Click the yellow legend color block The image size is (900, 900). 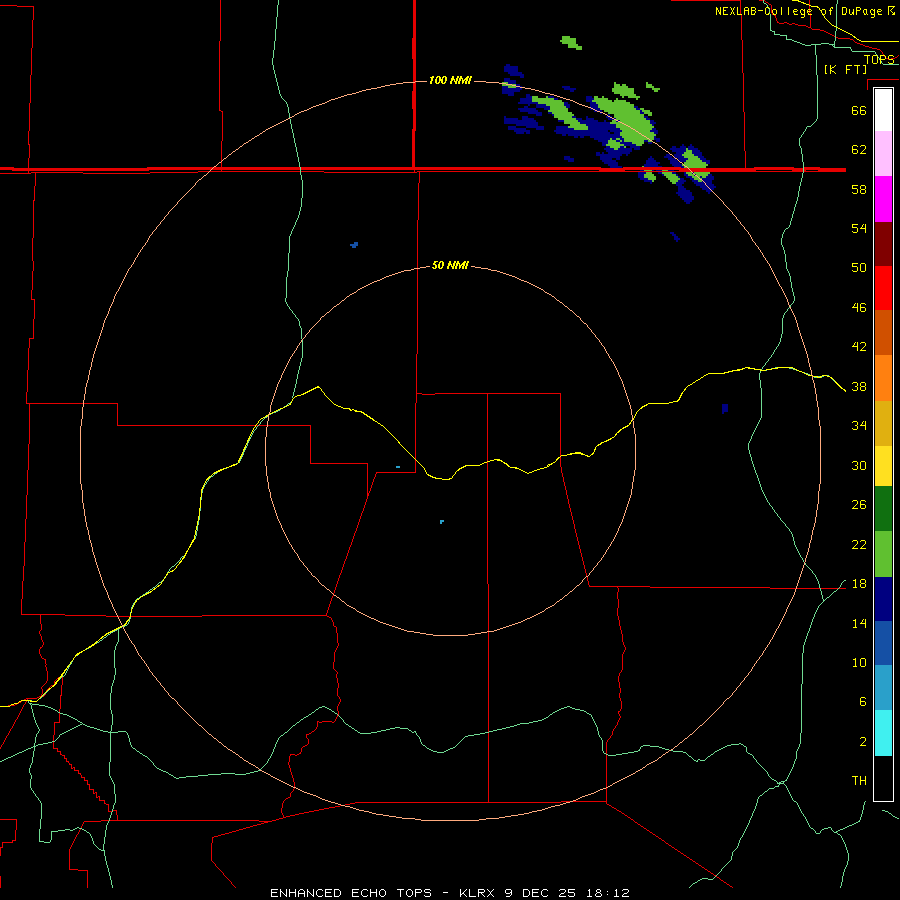pyautogui.click(x=883, y=466)
